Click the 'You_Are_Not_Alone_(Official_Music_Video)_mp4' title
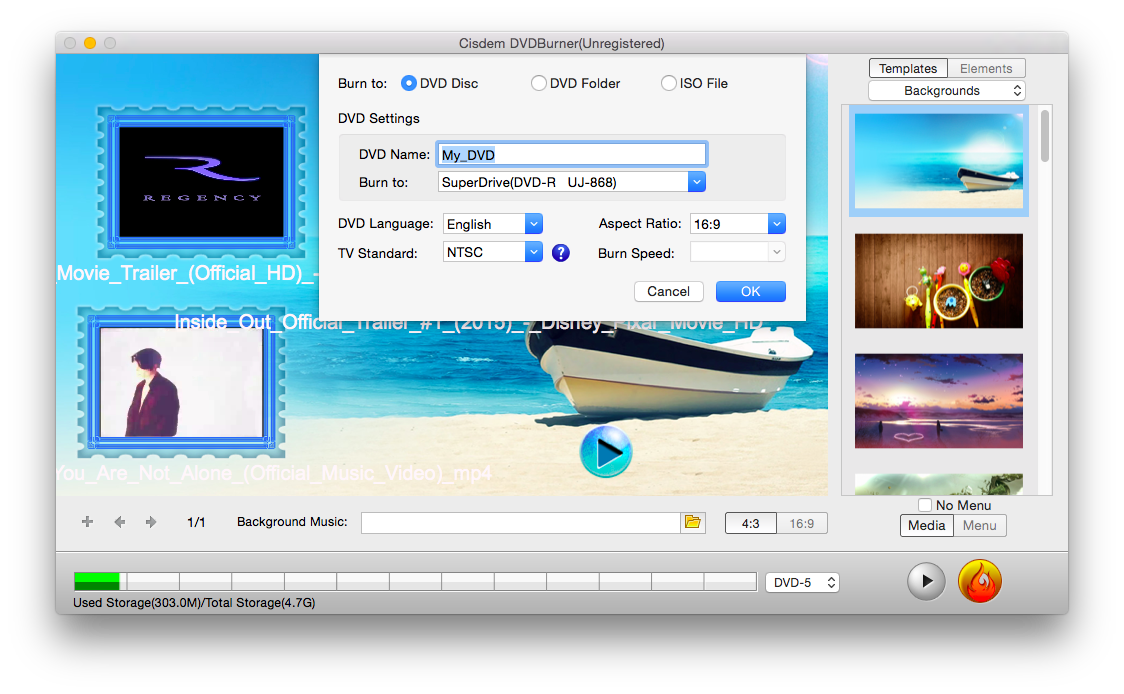This screenshot has width=1124, height=694. coord(275,473)
